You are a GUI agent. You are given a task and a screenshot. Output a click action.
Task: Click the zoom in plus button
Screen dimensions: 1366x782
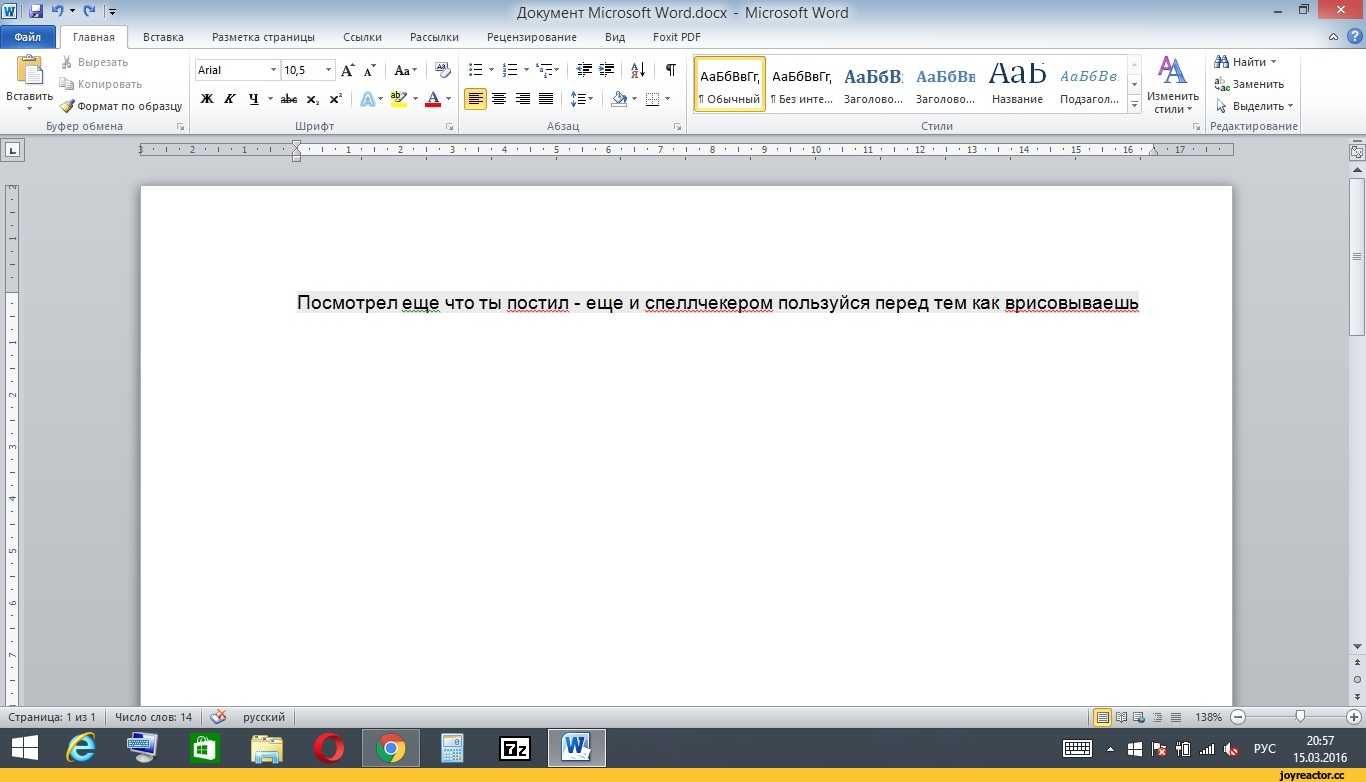click(x=1354, y=717)
